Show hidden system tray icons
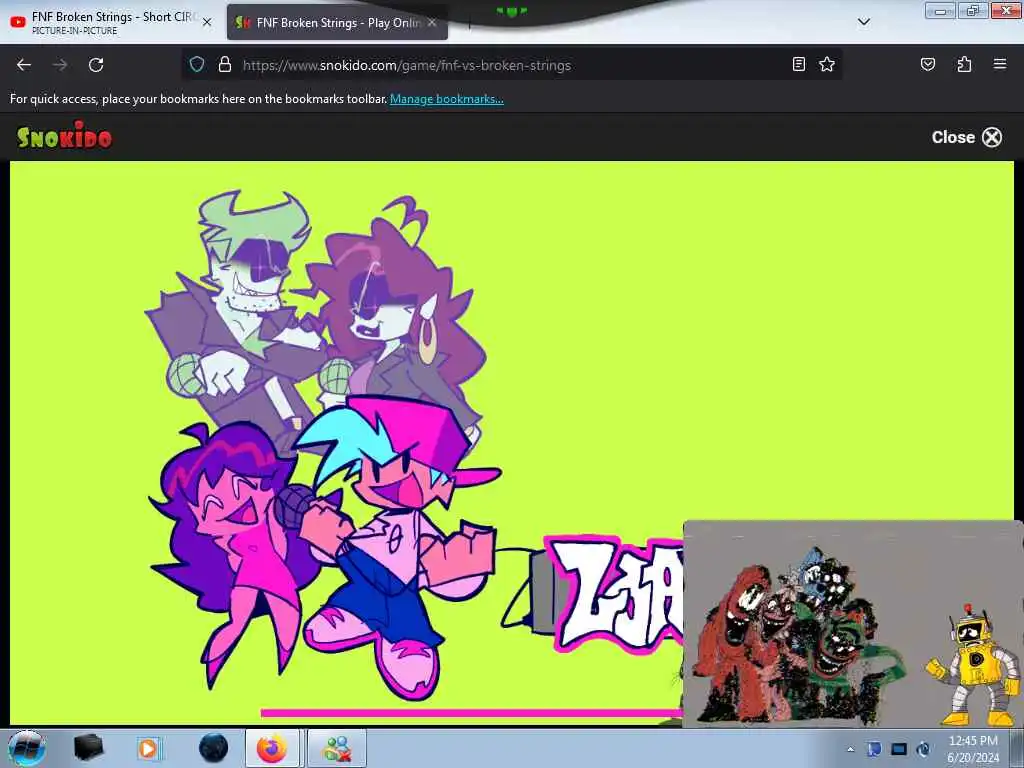Image resolution: width=1024 pixels, height=768 pixels. coord(850,750)
